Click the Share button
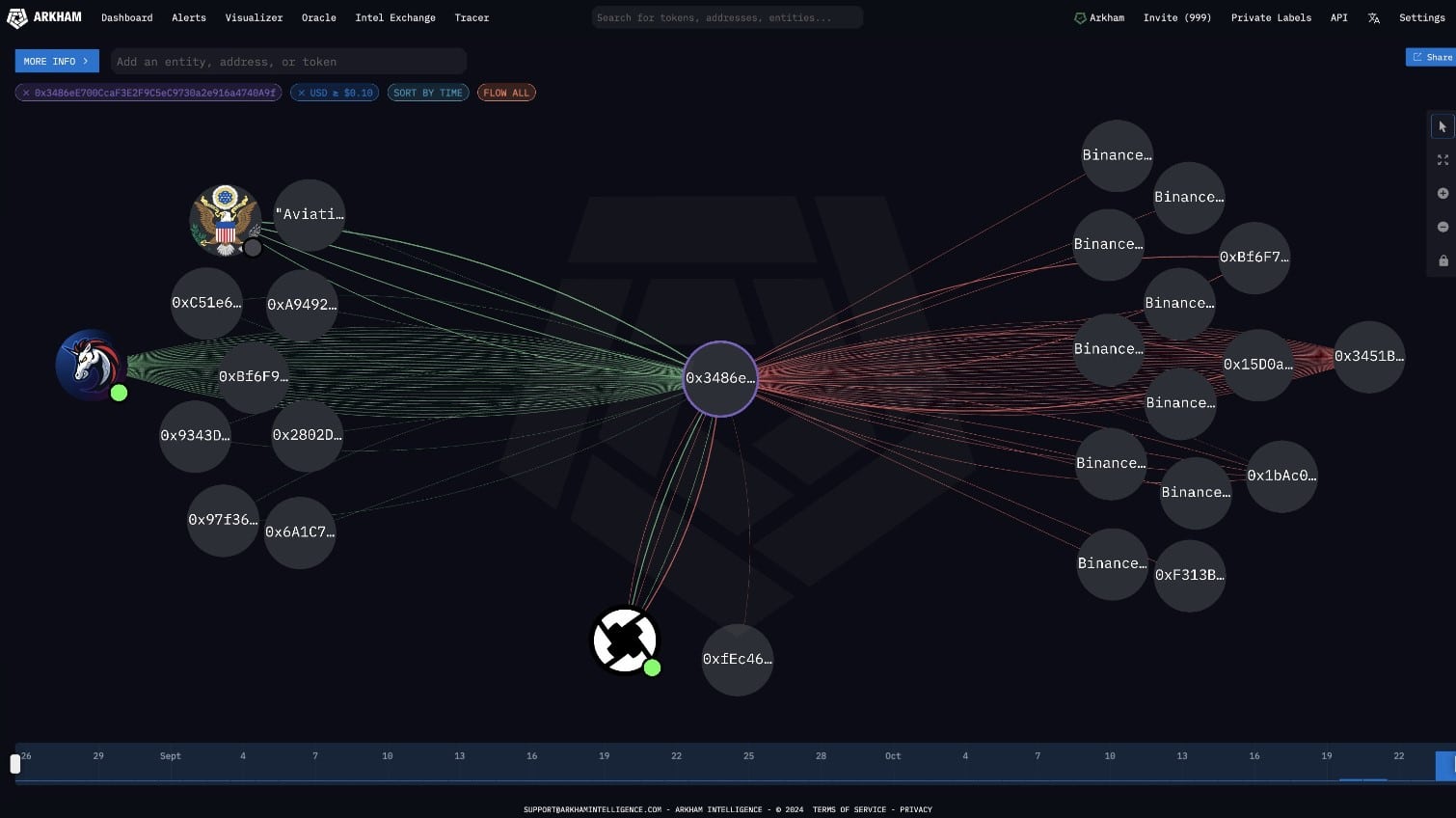 pos(1432,58)
